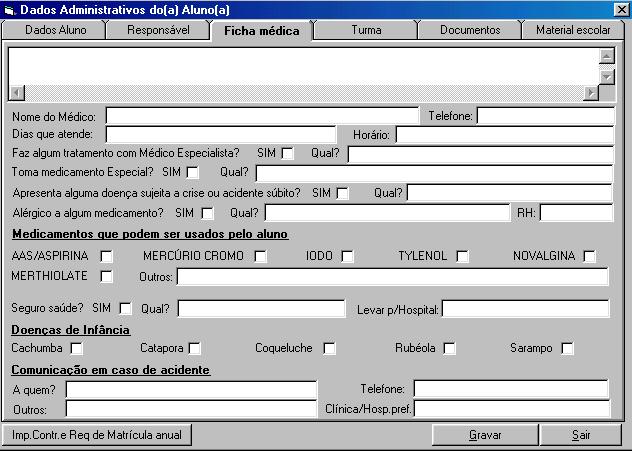Click the Sair button
The image size is (632, 451).
click(581, 435)
